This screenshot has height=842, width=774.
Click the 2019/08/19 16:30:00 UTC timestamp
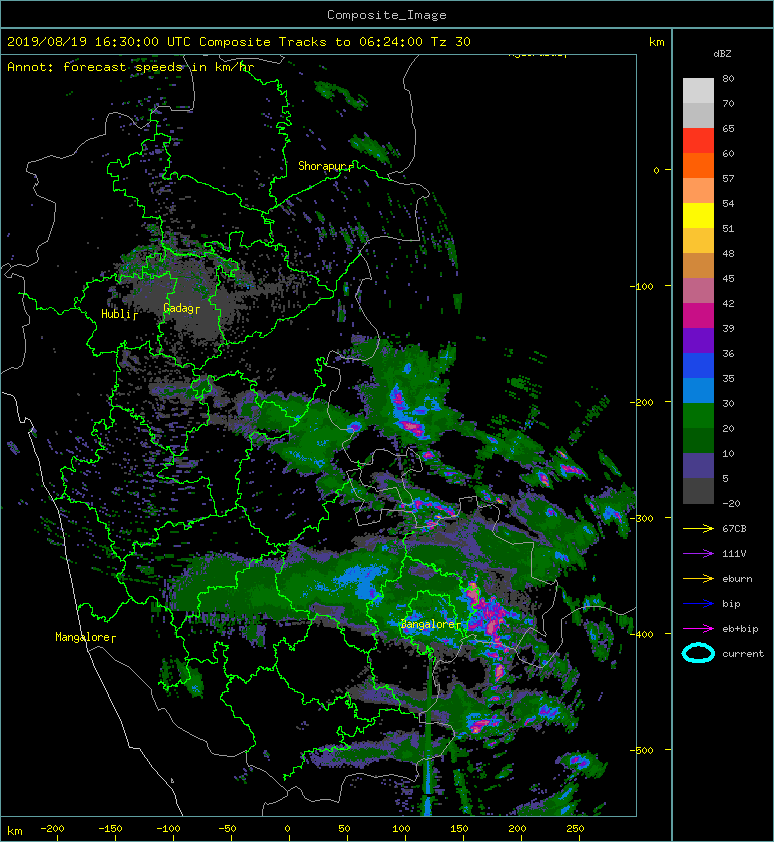(99, 42)
